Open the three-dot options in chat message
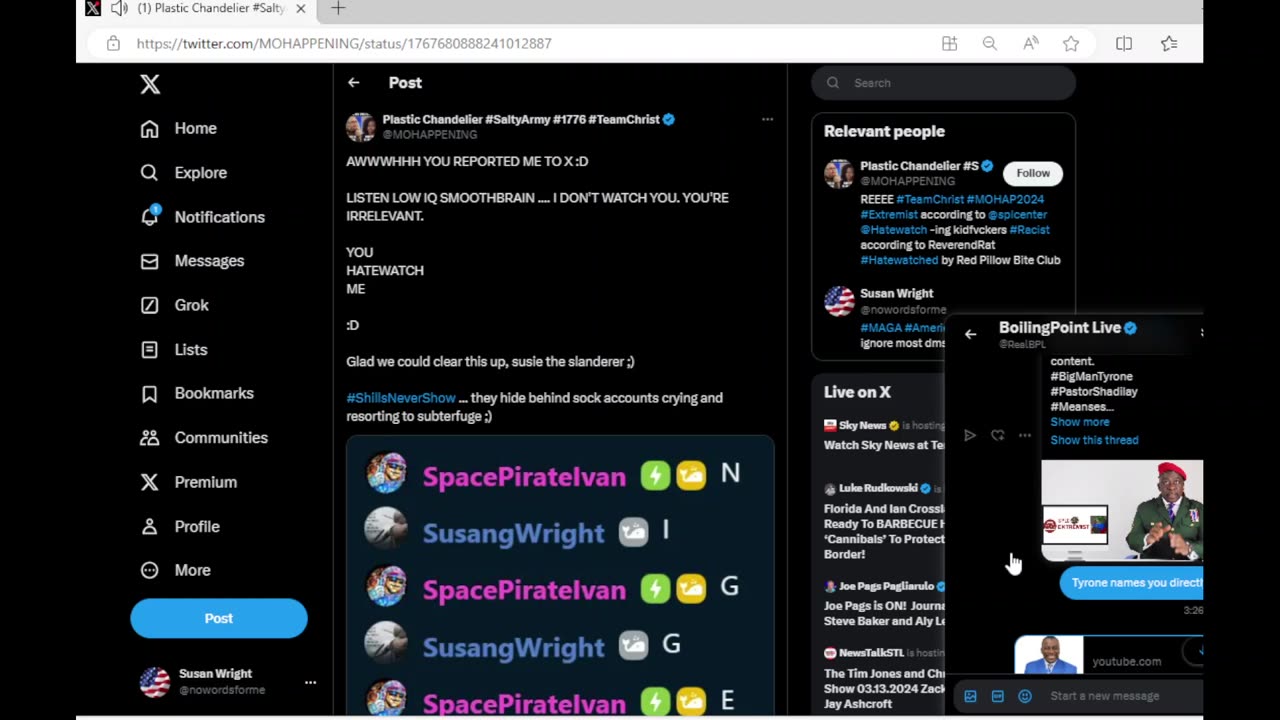 [x=1024, y=435]
